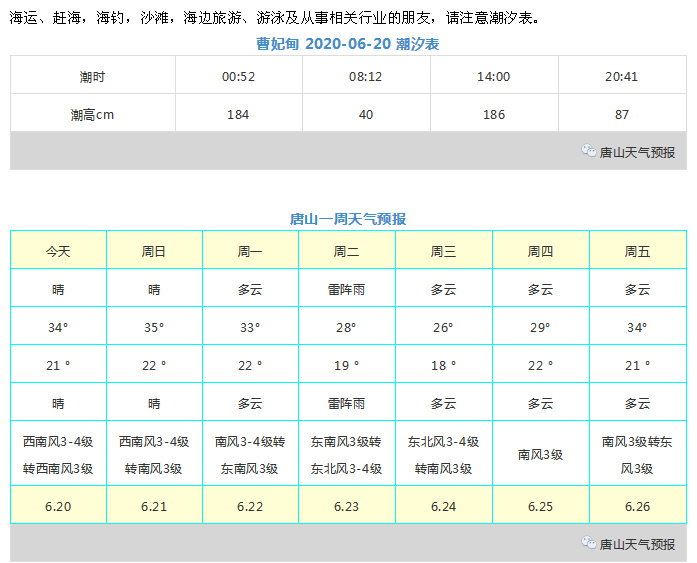This screenshot has width=697, height=563.
Task: Select the 潮高cm row label
Action: tap(93, 114)
